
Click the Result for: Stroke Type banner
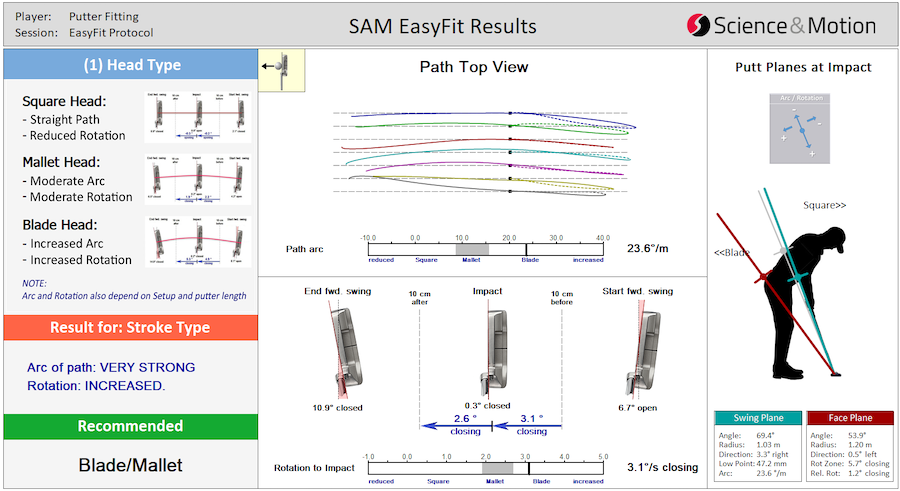[x=131, y=327]
